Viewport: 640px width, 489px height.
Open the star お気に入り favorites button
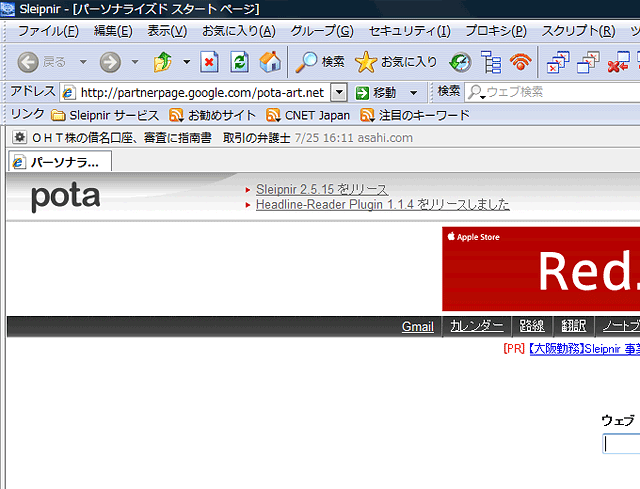click(x=396, y=62)
